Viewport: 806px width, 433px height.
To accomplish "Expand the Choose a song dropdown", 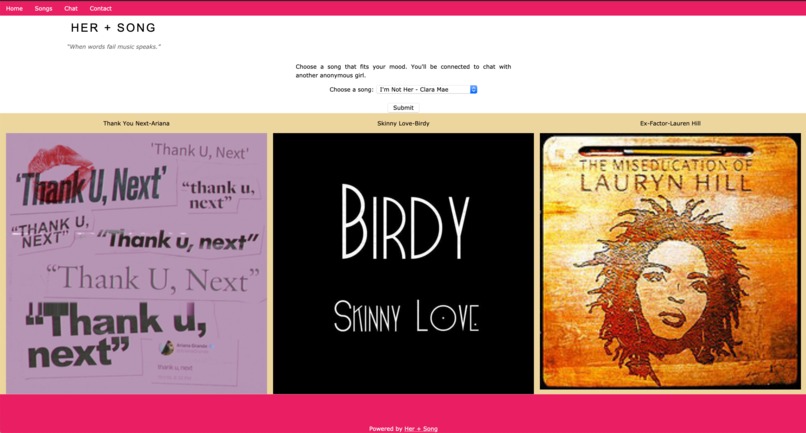I will (x=427, y=89).
